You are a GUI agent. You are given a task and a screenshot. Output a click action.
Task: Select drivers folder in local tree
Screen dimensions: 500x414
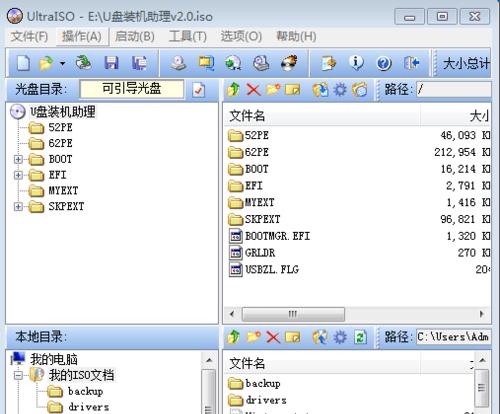click(88, 407)
